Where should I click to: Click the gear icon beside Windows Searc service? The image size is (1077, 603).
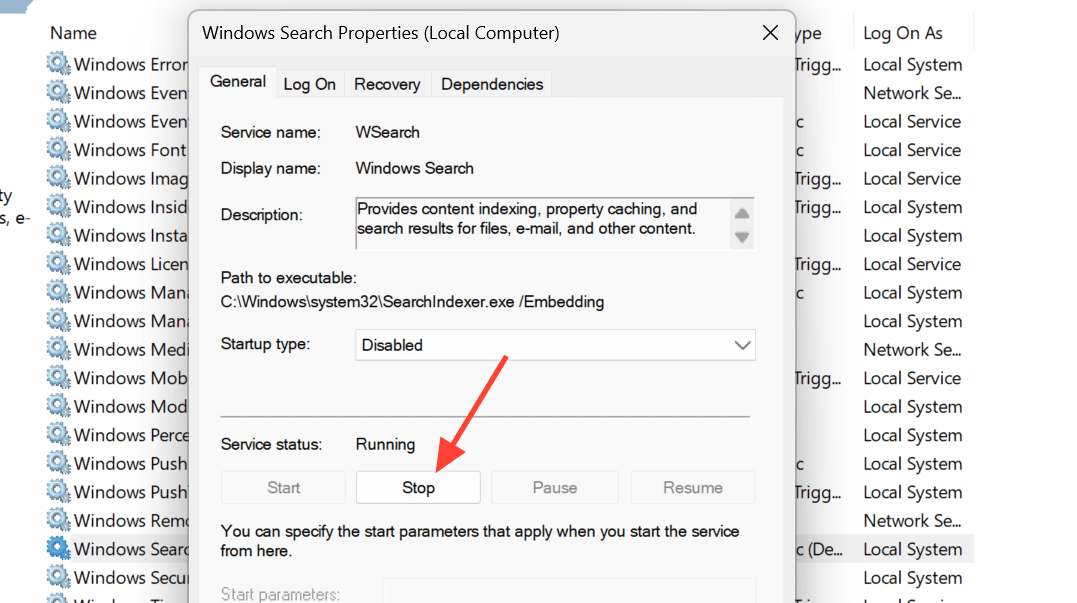click(58, 548)
